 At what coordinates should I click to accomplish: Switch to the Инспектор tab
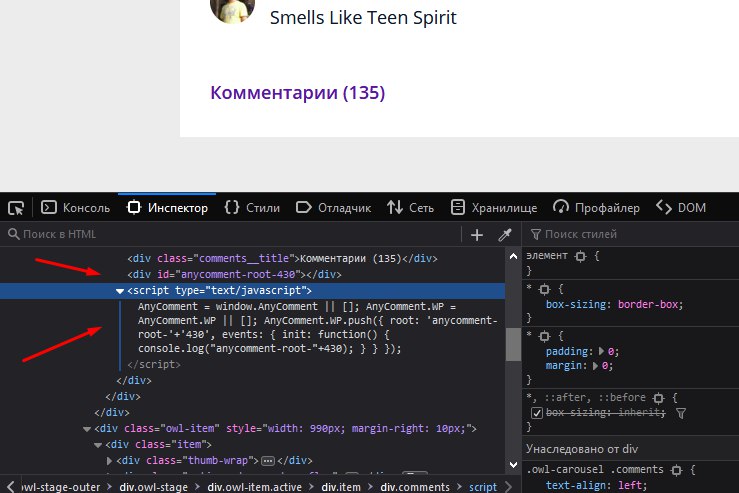pyautogui.click(x=167, y=208)
